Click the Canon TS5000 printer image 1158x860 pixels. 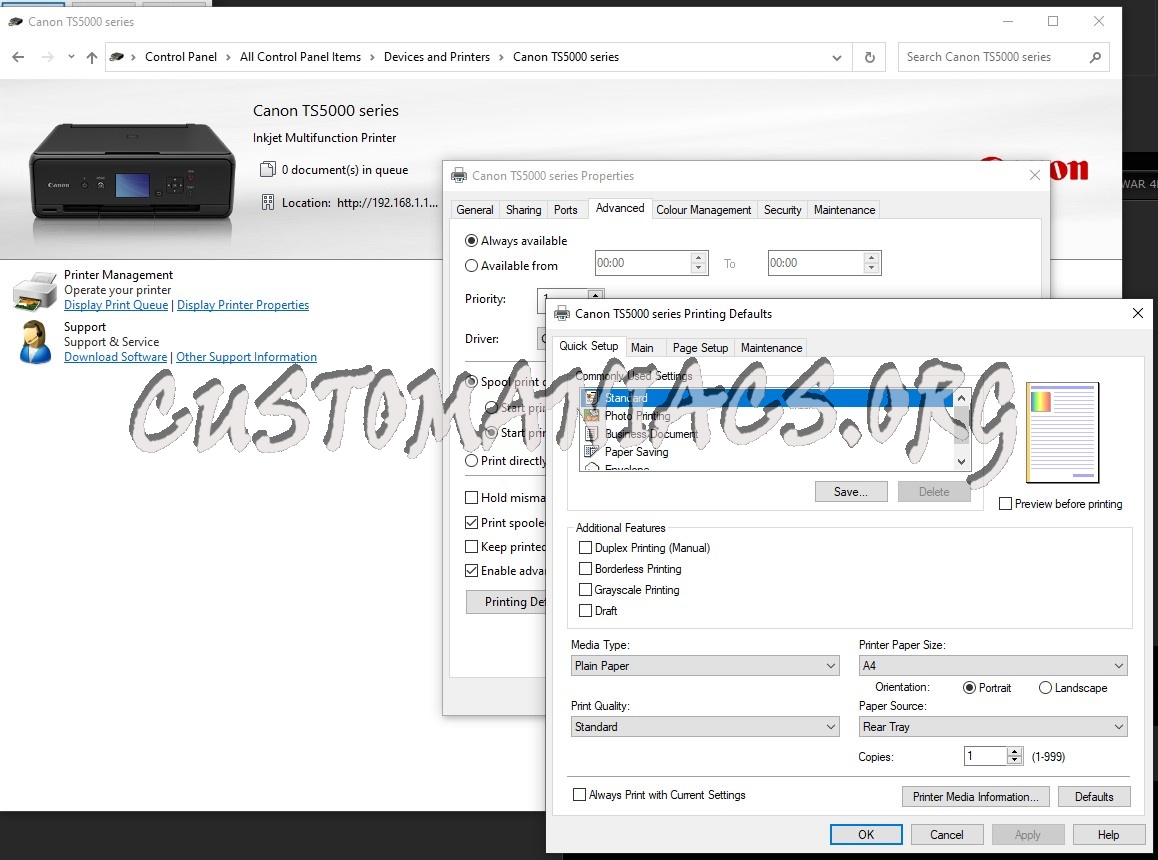[x=131, y=171]
